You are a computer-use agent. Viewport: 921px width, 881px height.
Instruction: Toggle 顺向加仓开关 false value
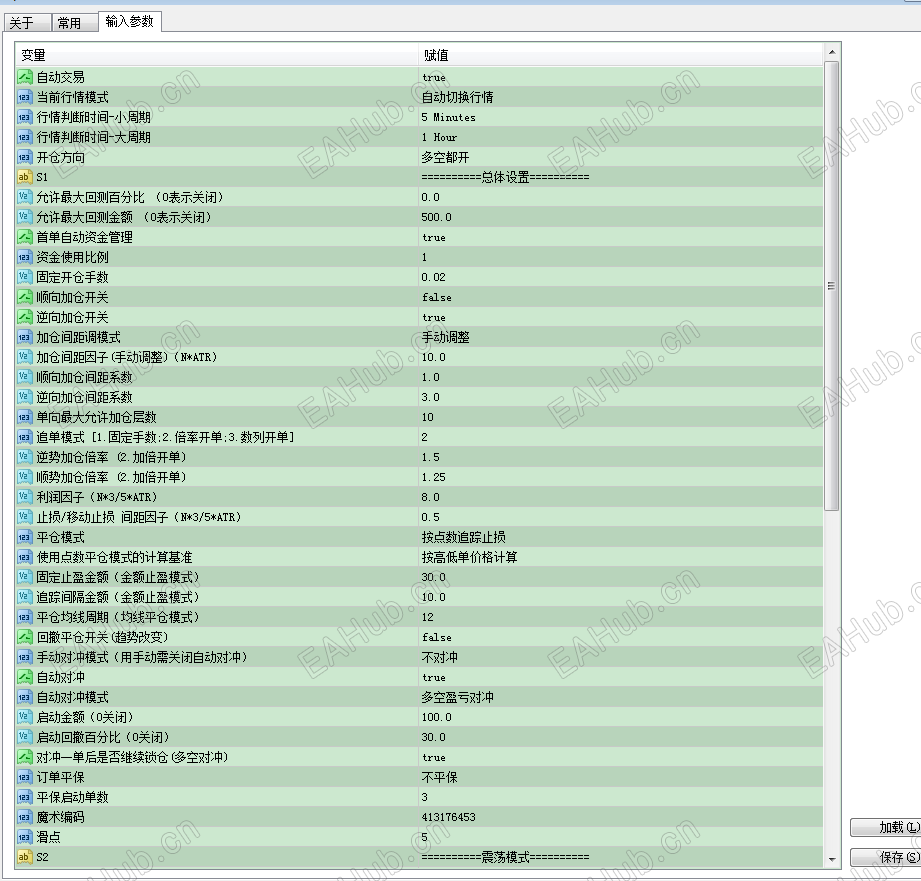pos(436,297)
